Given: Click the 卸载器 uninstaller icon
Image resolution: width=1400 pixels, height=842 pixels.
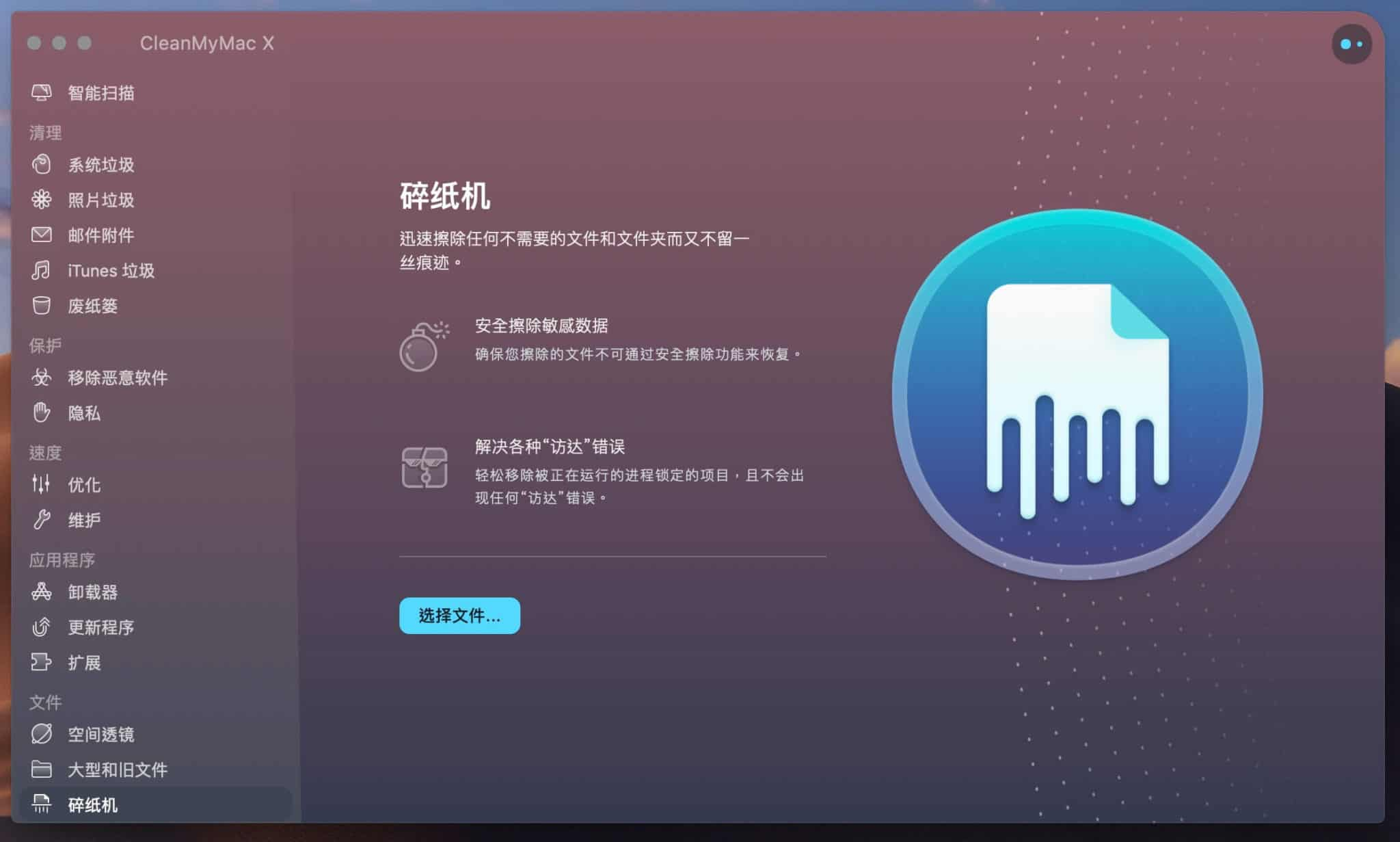Looking at the screenshot, I should pos(42,592).
